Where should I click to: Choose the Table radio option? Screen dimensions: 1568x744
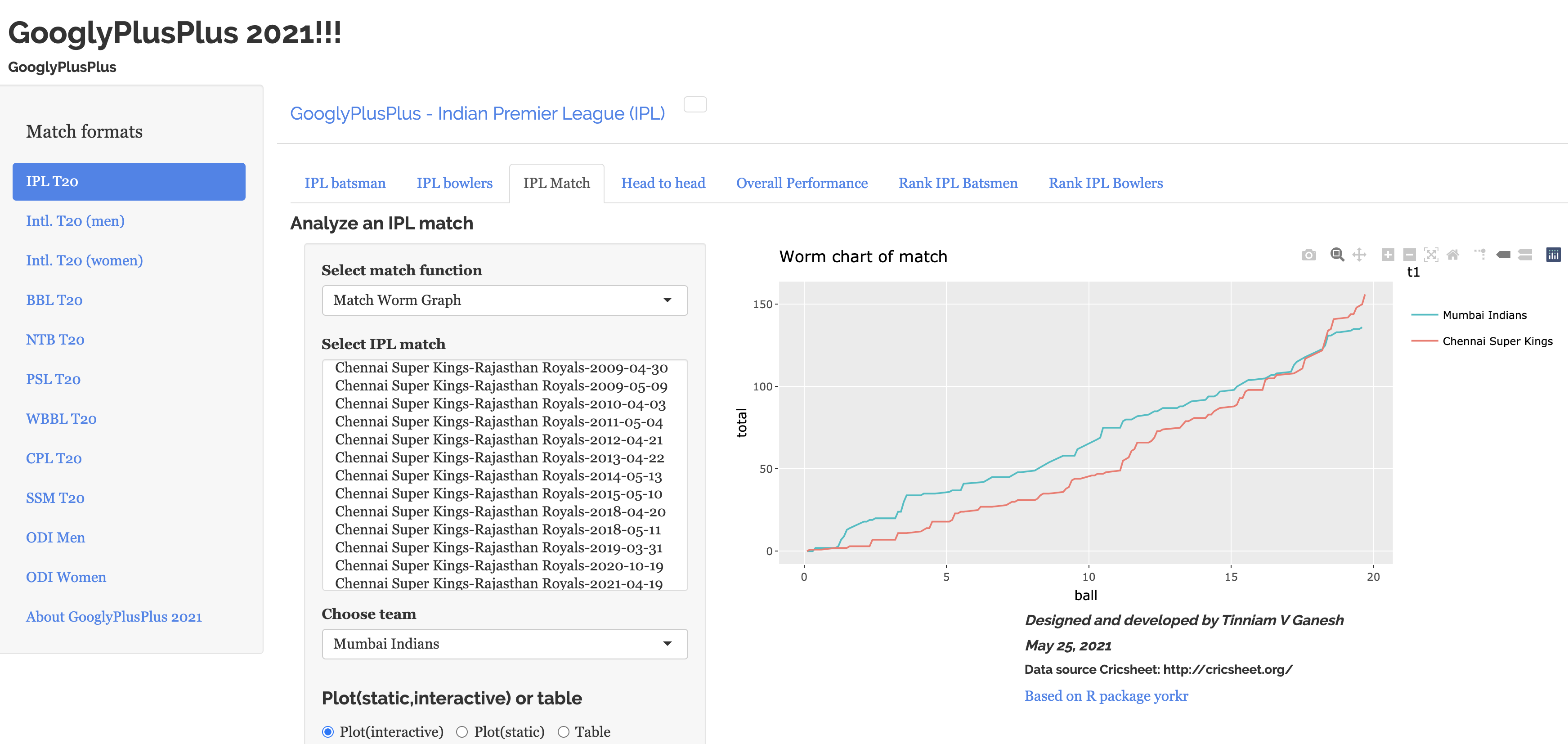(x=564, y=732)
